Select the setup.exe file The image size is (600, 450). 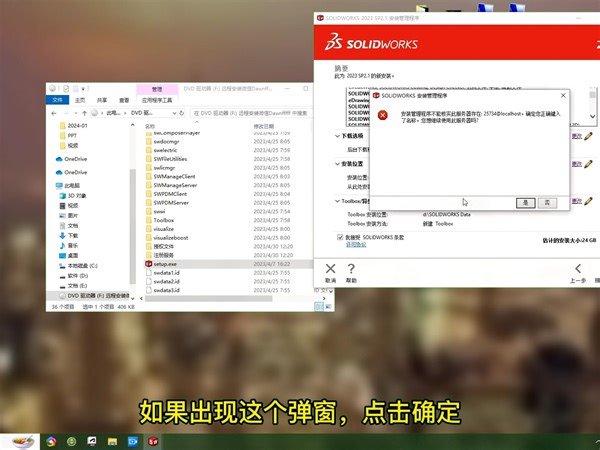click(161, 264)
